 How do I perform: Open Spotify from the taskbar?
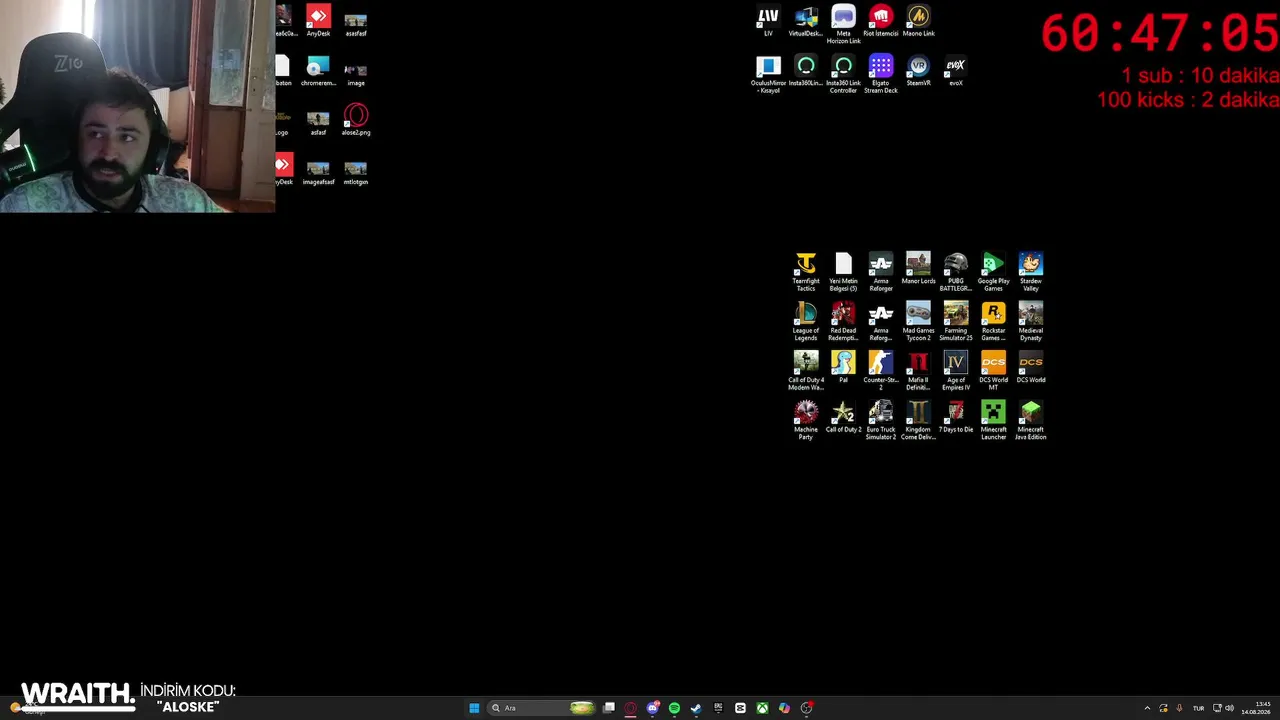tap(674, 708)
